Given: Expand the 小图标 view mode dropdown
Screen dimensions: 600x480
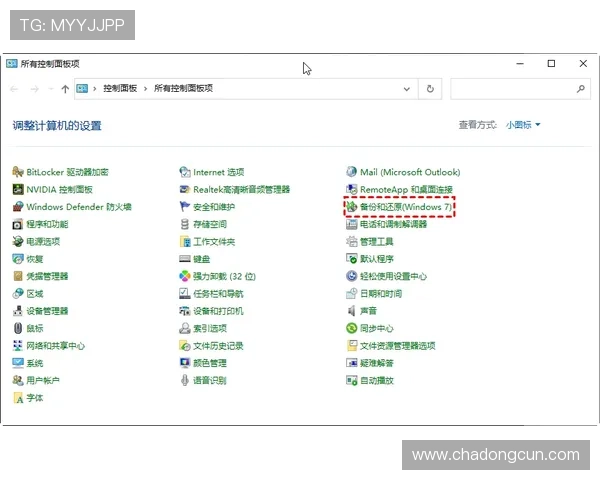Looking at the screenshot, I should point(523,125).
